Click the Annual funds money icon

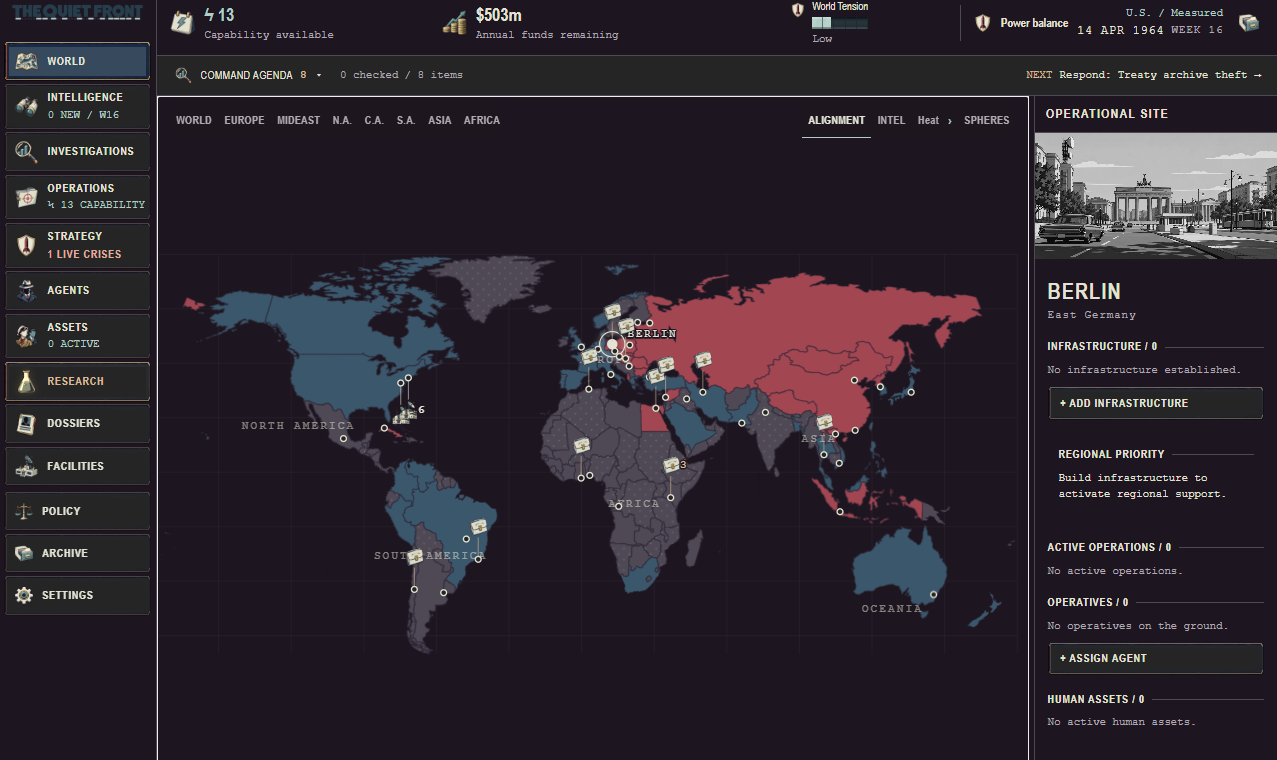pos(455,22)
